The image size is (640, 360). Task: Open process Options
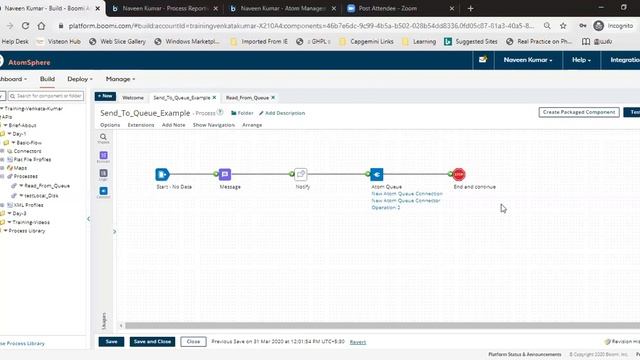[x=110, y=125]
